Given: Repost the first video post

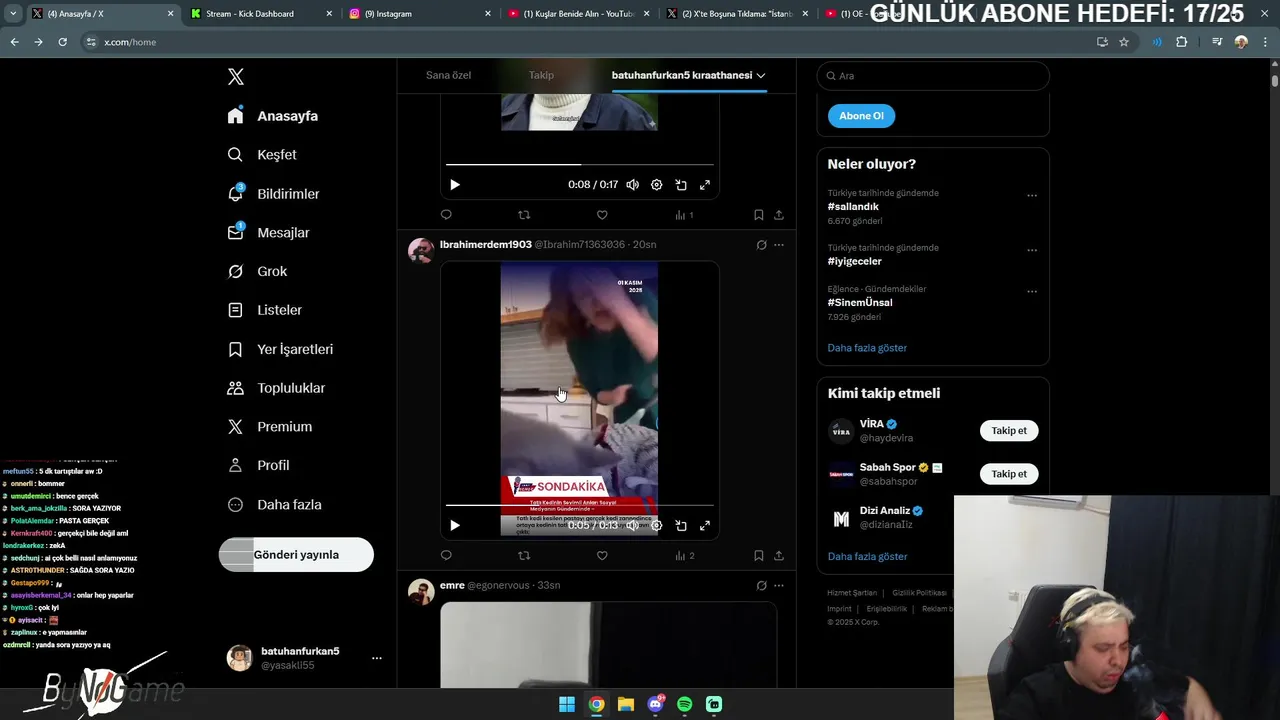Looking at the screenshot, I should (524, 215).
